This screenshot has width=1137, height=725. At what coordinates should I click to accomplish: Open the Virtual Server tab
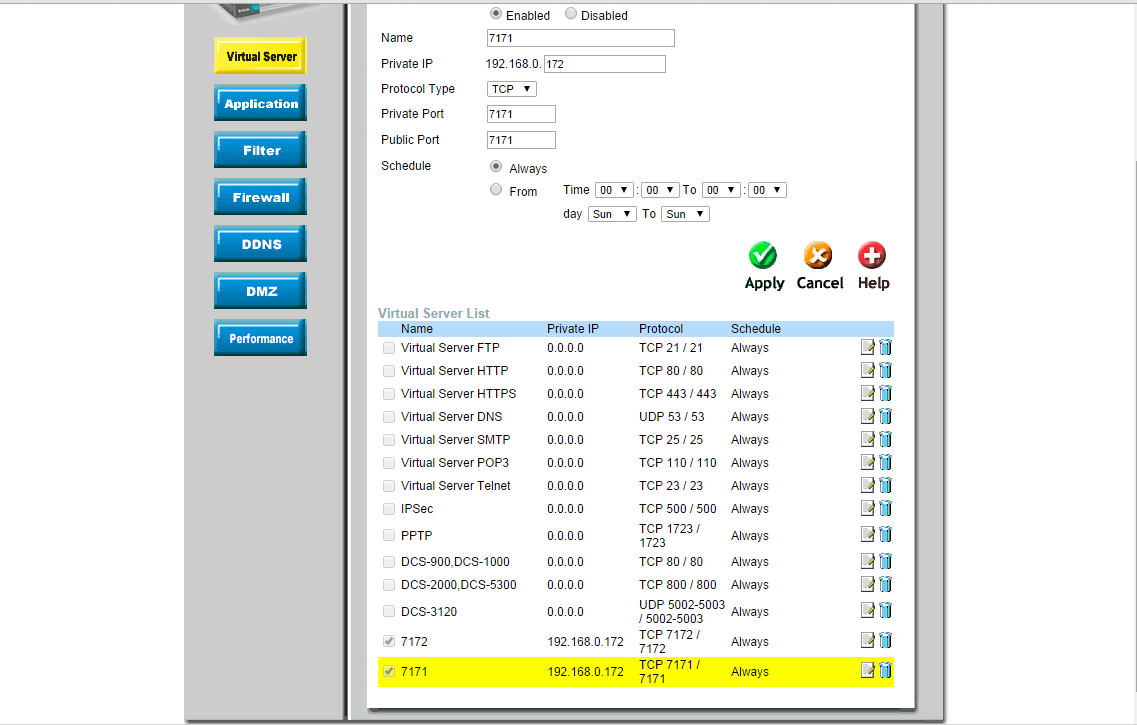tap(260, 56)
